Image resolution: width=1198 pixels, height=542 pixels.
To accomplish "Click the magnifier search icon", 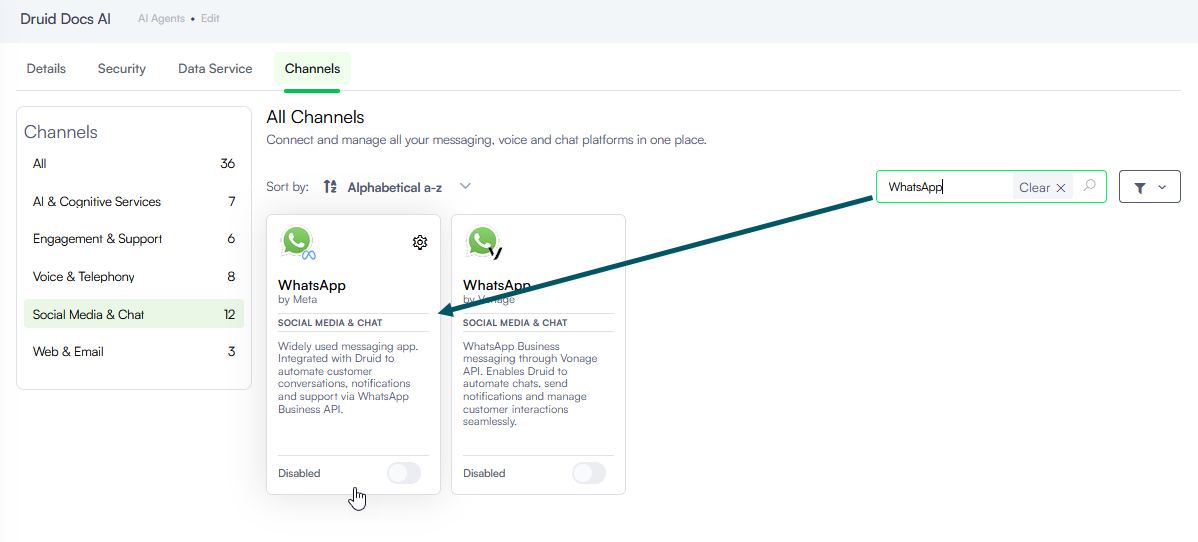I will [x=1090, y=186].
